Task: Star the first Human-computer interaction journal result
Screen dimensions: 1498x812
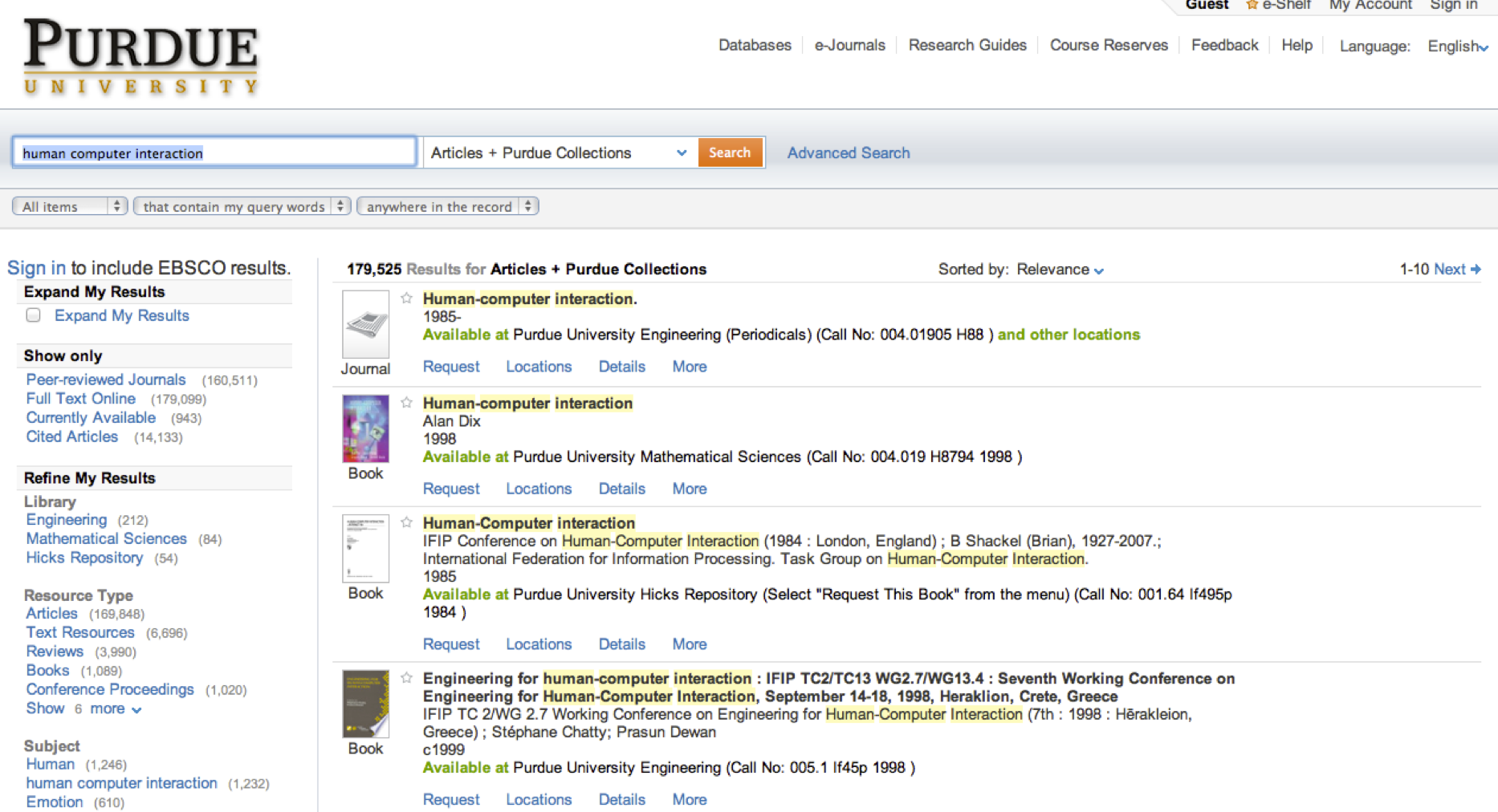Action: [406, 298]
